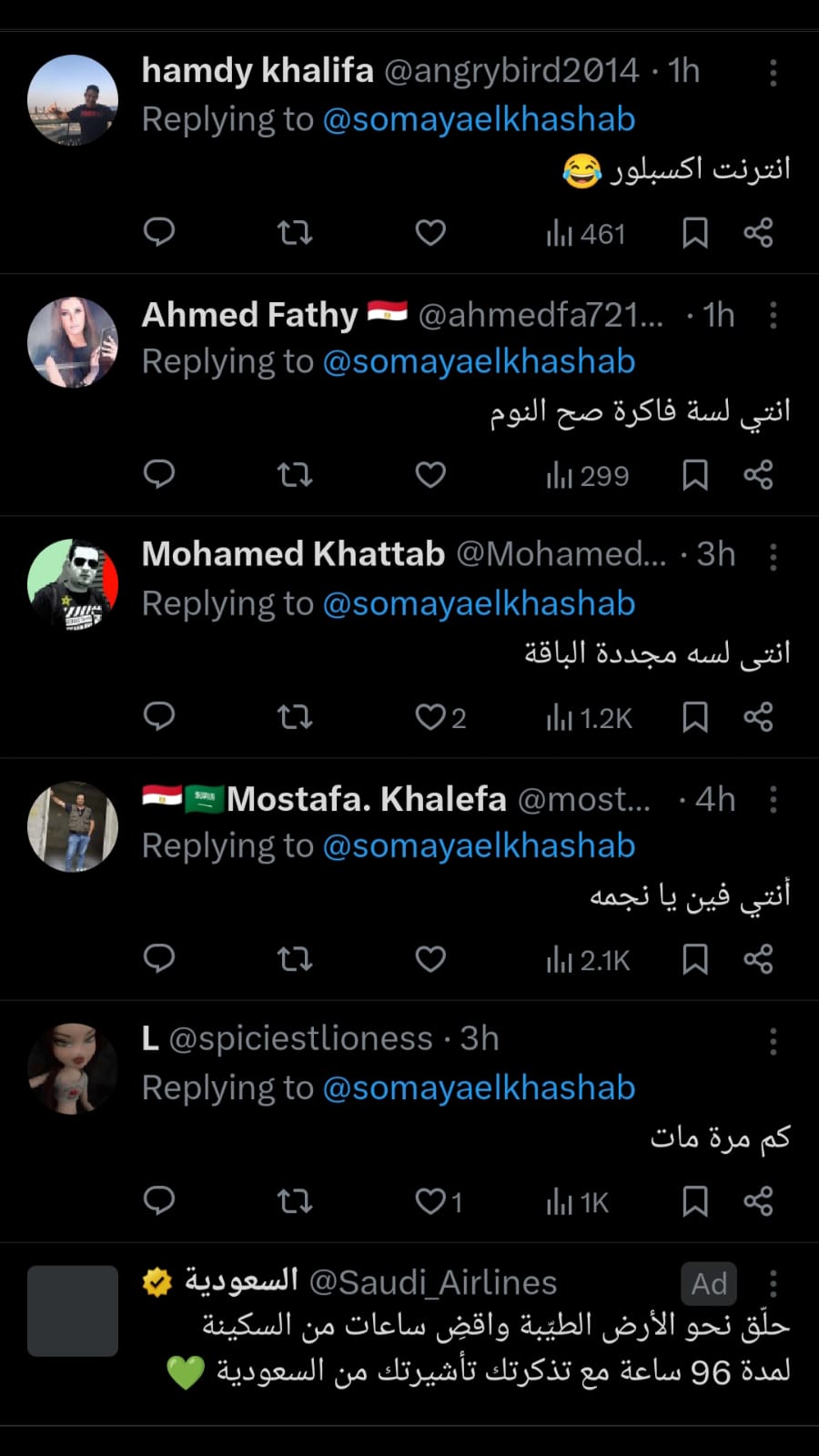Share Mohamed Khattab's reply

click(758, 717)
